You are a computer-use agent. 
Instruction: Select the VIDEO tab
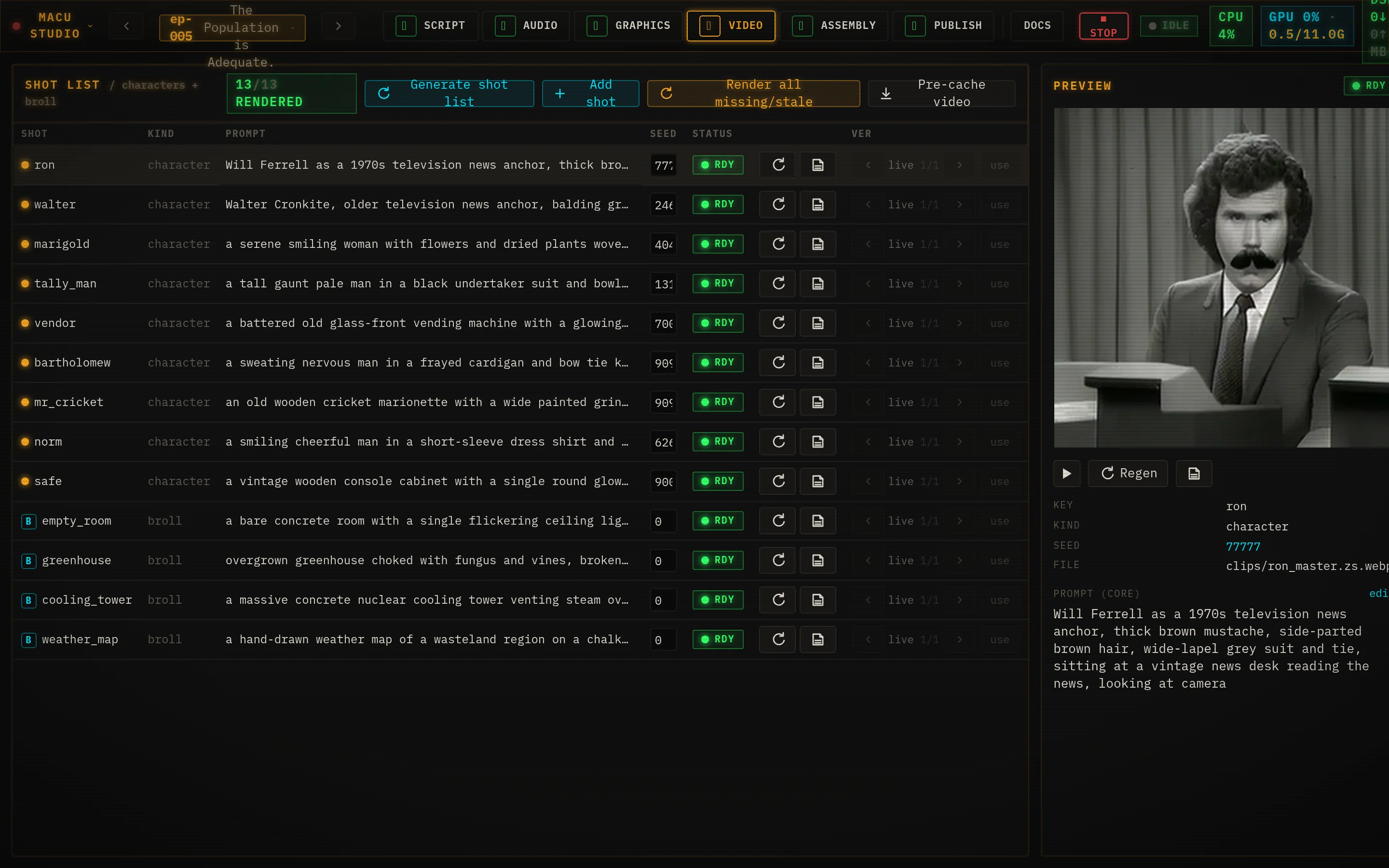[x=731, y=26]
